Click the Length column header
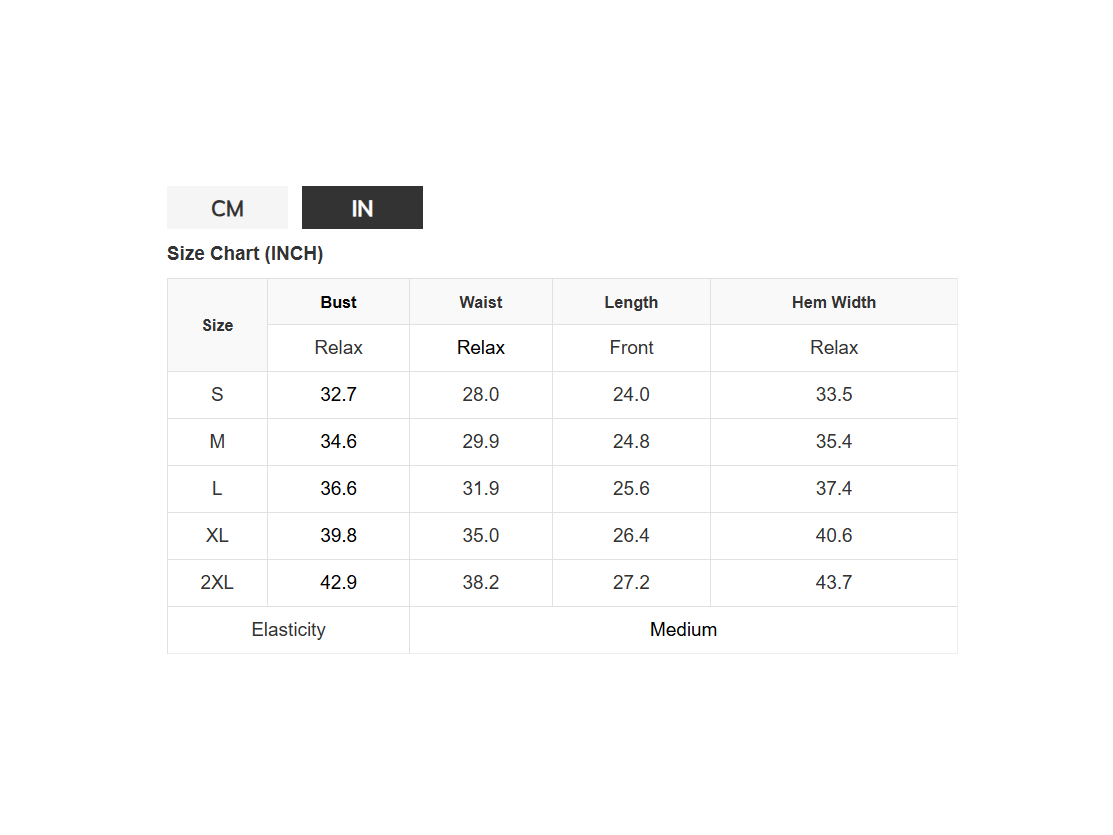The image size is (1113, 835). point(631,302)
